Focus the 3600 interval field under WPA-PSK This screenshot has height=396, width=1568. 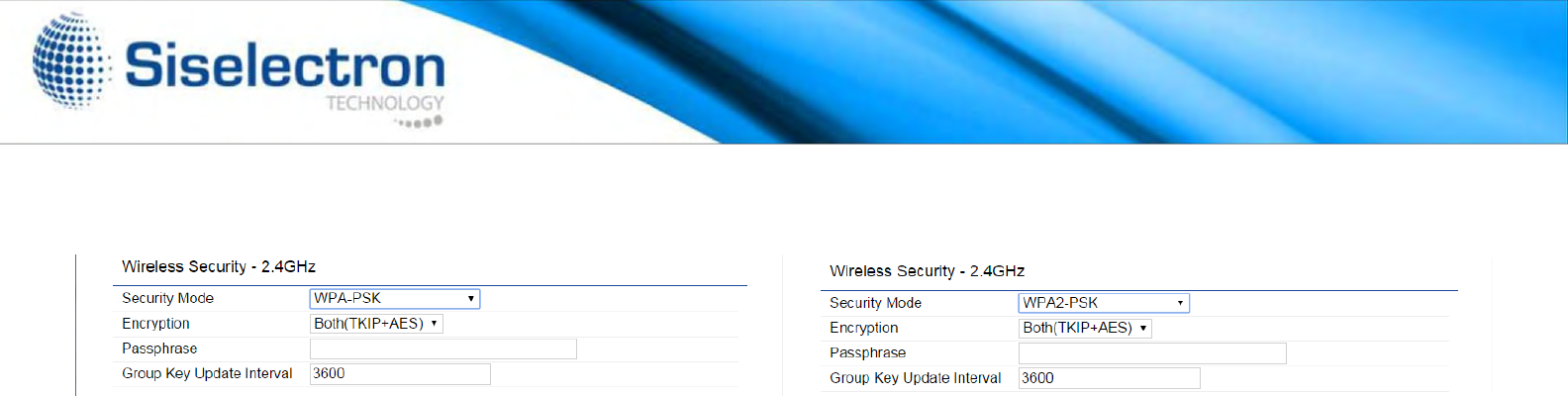tap(400, 373)
